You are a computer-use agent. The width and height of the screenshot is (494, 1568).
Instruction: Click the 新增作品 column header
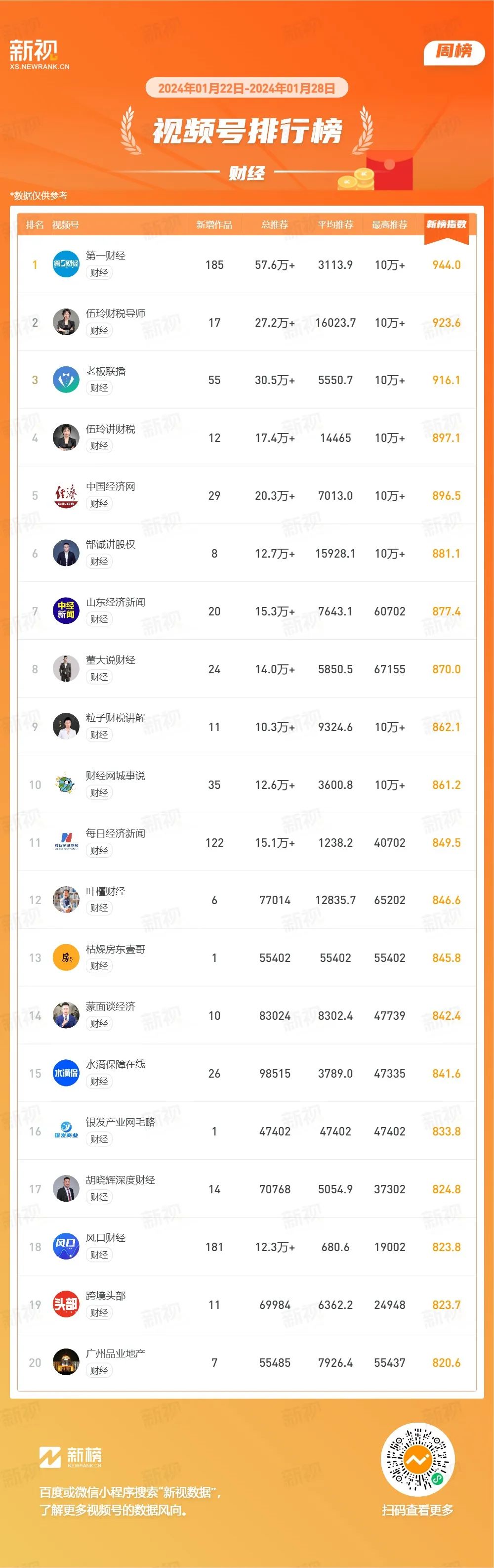pyautogui.click(x=214, y=224)
